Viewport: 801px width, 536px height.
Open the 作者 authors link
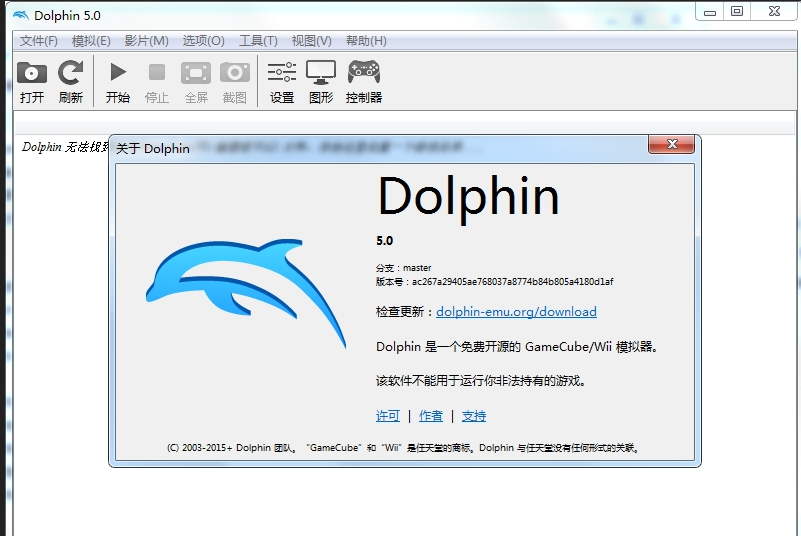(x=431, y=416)
